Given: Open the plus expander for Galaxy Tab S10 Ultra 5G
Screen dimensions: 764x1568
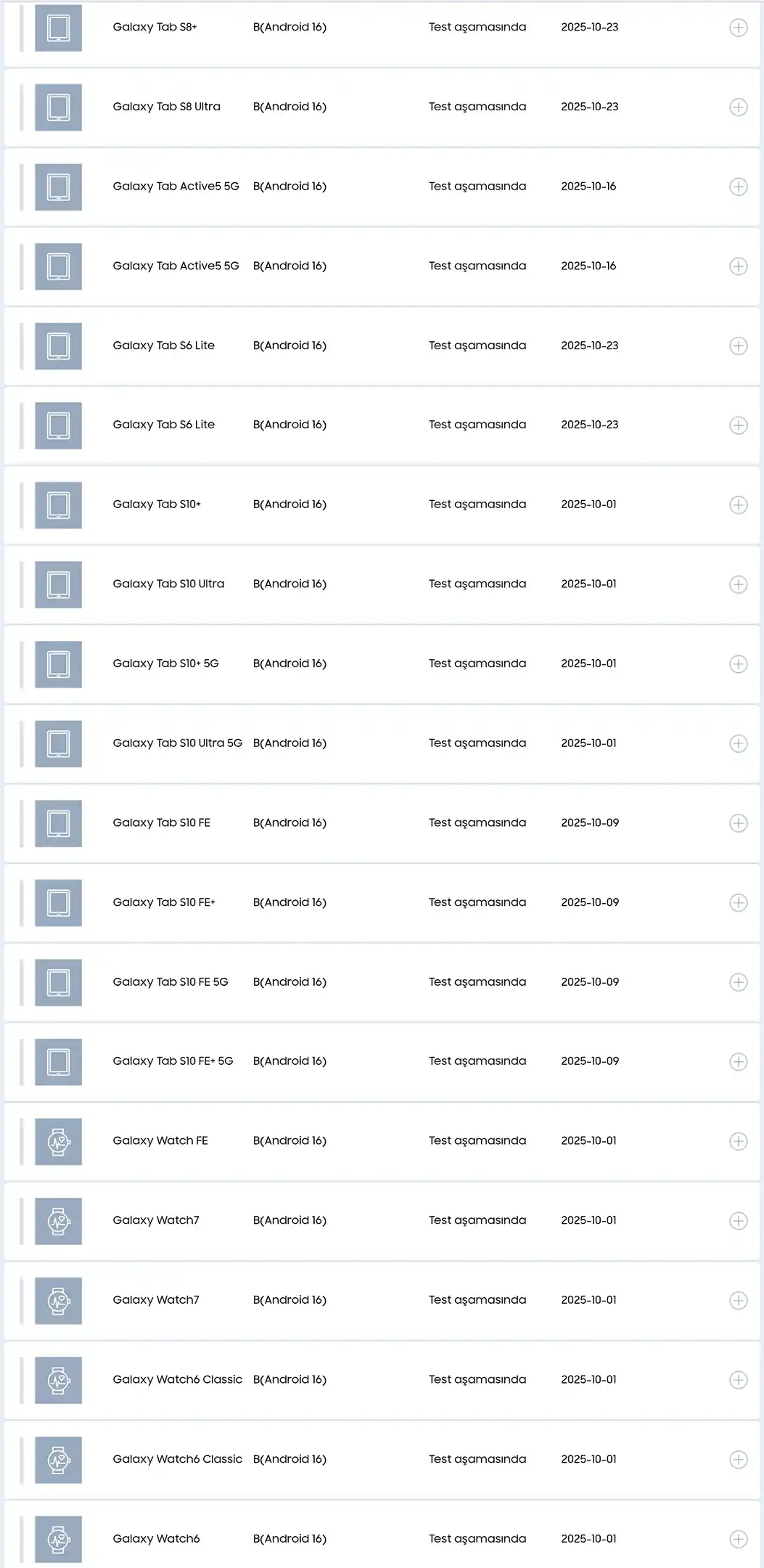Looking at the screenshot, I should [x=738, y=743].
